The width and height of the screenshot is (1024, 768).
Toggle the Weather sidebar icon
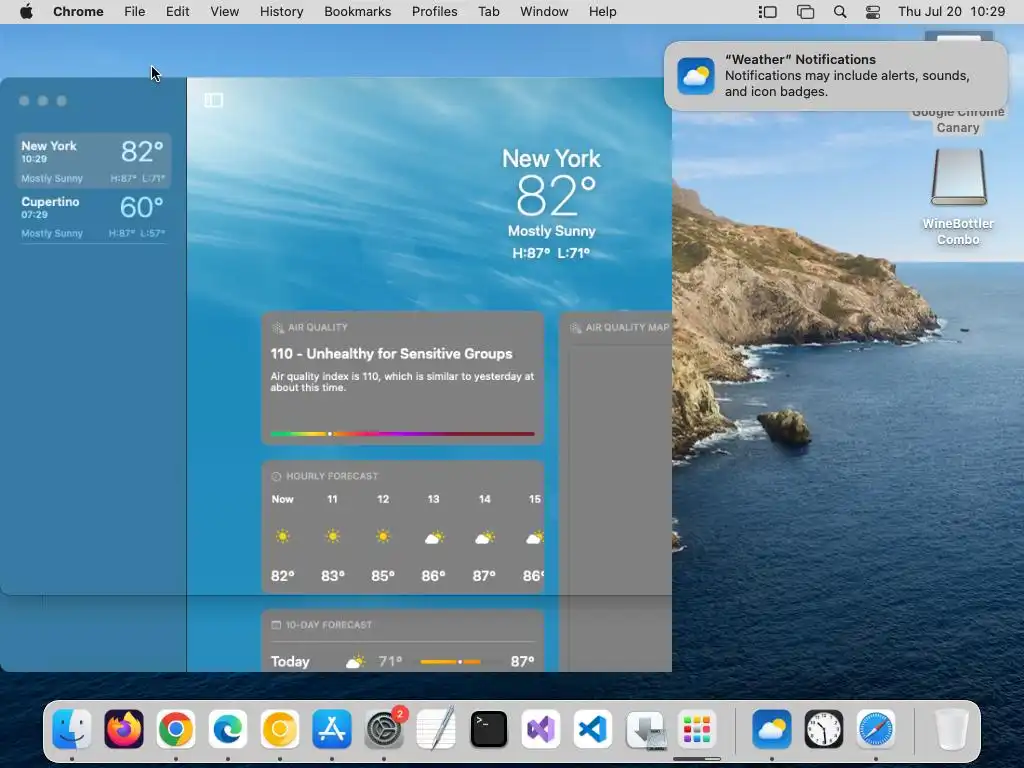tap(214, 100)
